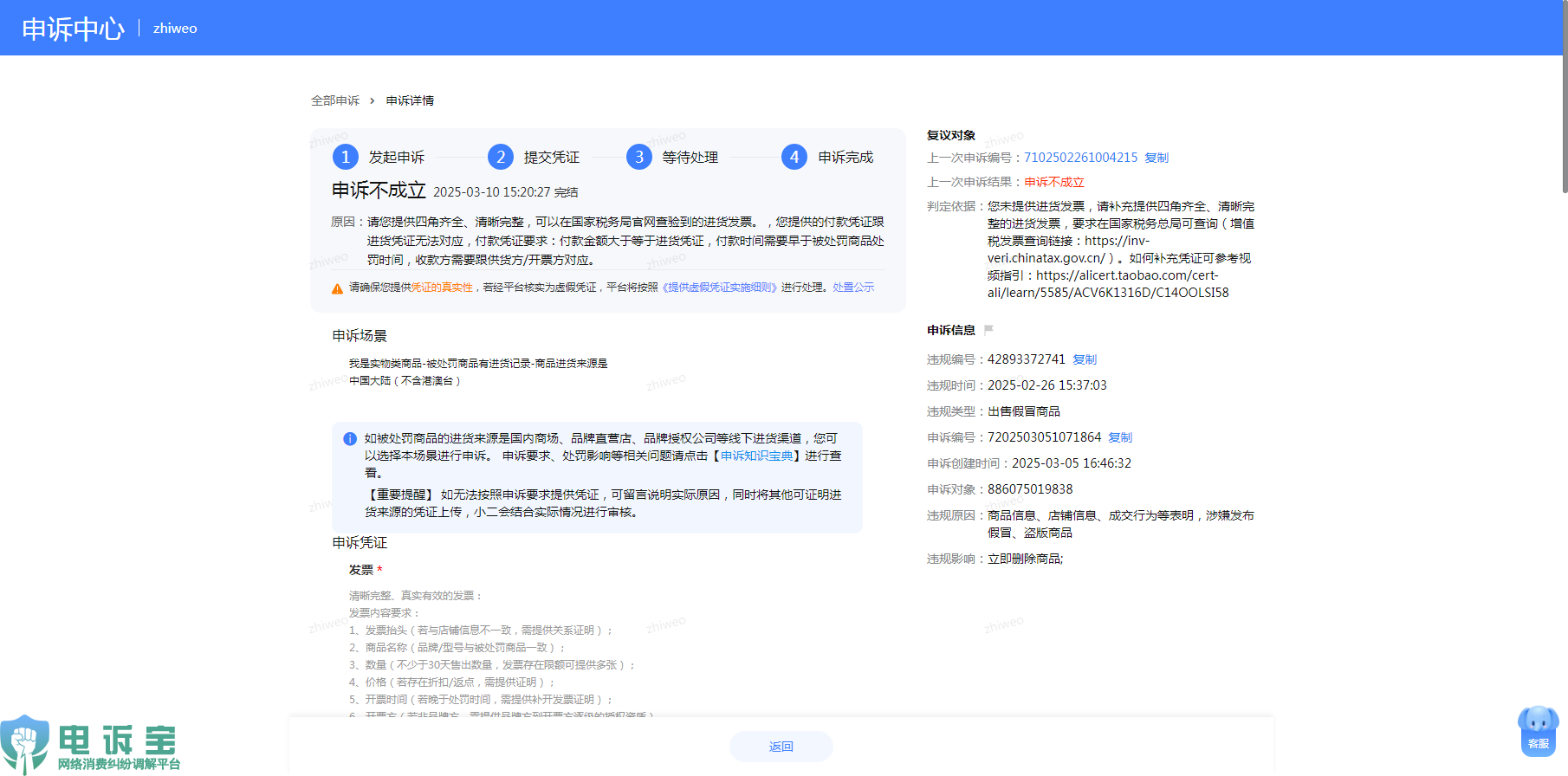Click the 返回 button
The image size is (1568, 776).
point(781,747)
